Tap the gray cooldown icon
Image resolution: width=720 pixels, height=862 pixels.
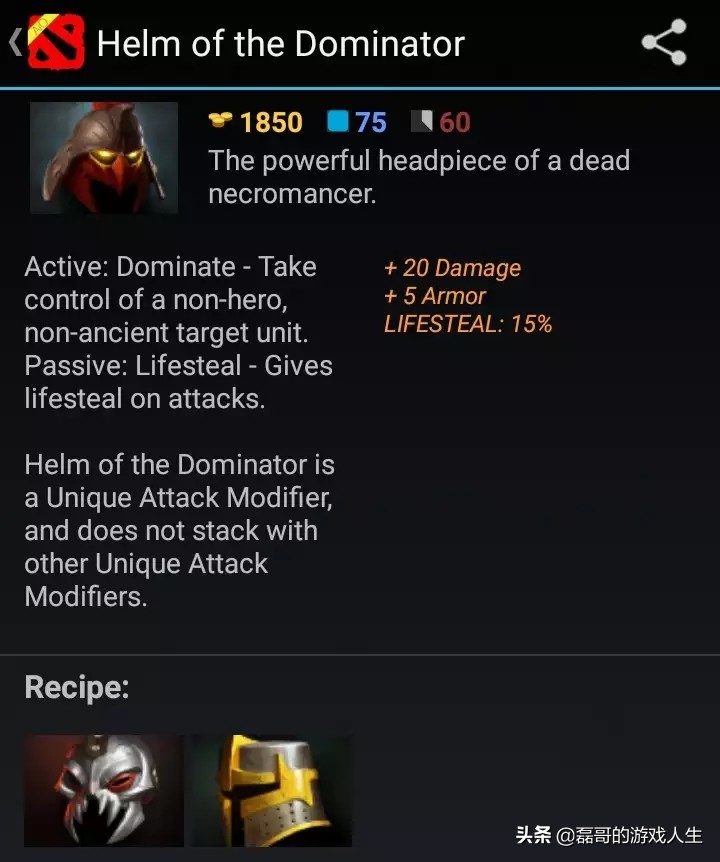point(422,121)
